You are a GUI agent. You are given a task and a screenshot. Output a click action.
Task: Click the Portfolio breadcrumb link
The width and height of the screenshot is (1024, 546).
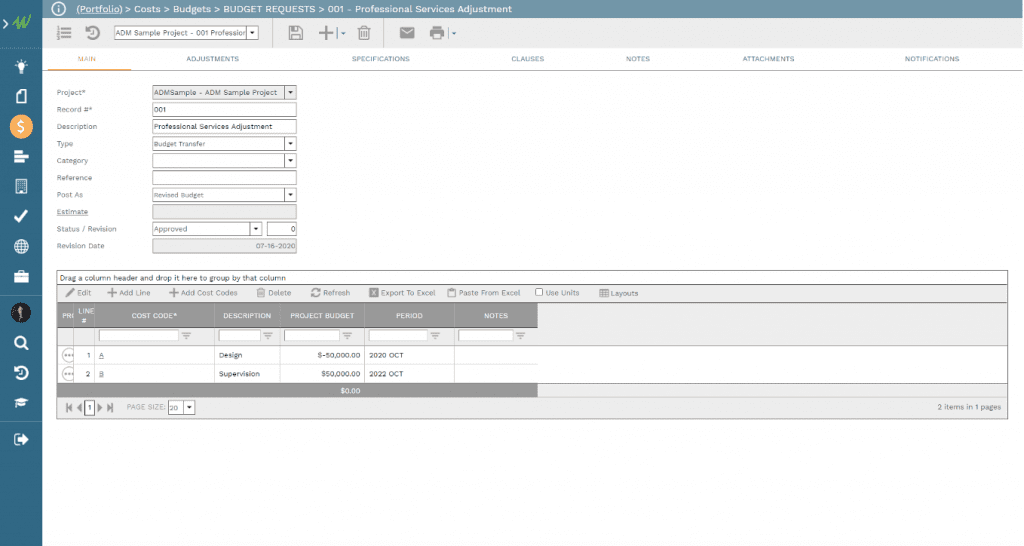click(x=99, y=9)
